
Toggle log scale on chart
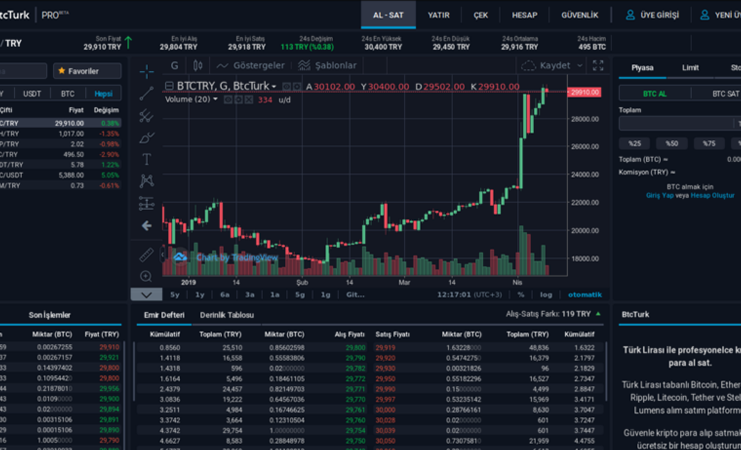tap(546, 294)
